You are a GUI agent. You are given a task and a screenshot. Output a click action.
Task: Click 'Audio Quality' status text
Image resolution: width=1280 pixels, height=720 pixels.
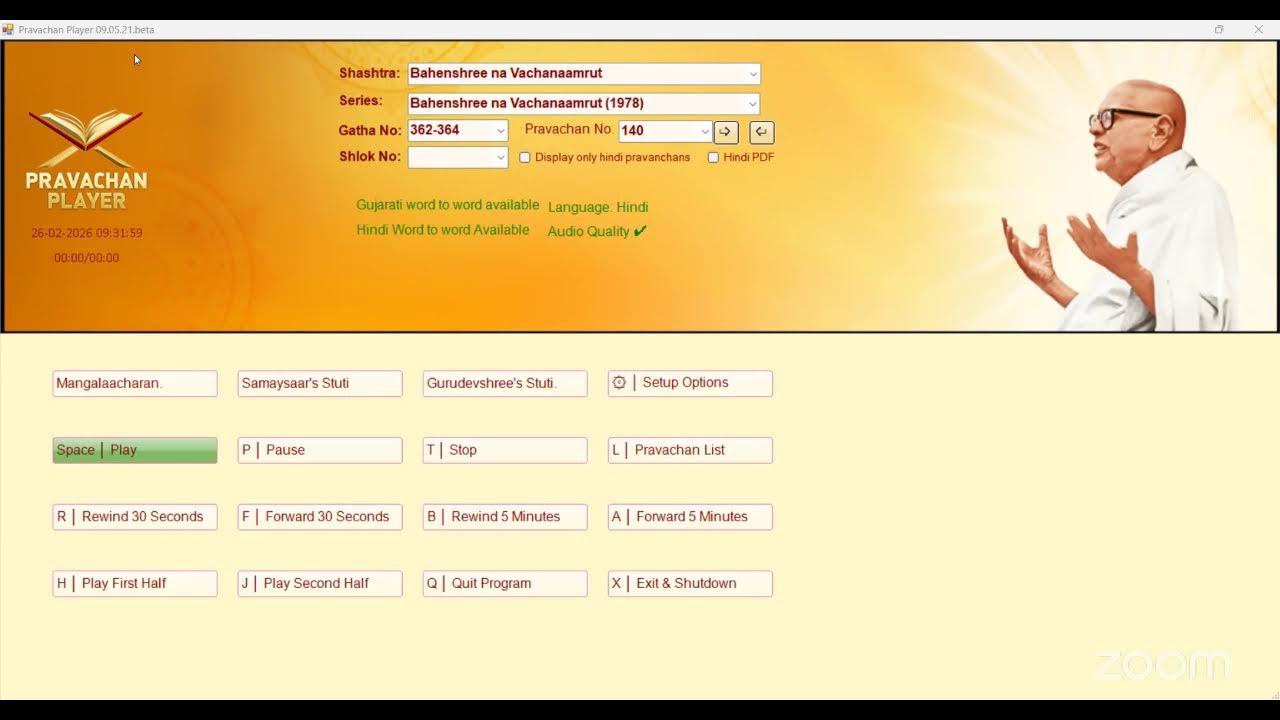pyautogui.click(x=597, y=231)
